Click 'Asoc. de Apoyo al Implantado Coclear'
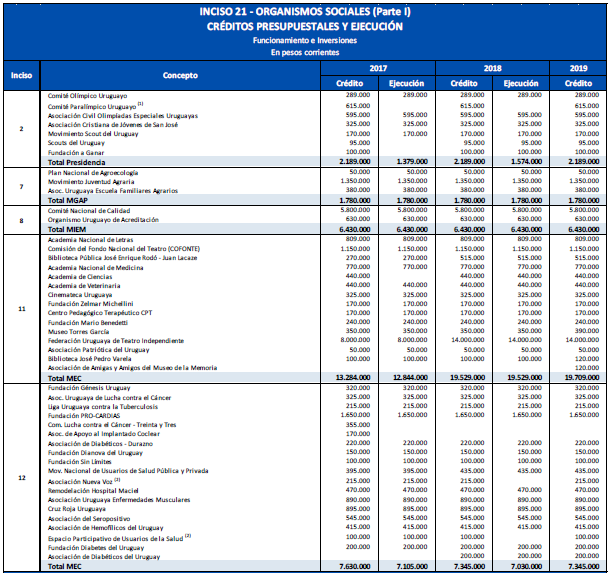Viewport: 612px width, 578px height. pyautogui.click(x=104, y=434)
